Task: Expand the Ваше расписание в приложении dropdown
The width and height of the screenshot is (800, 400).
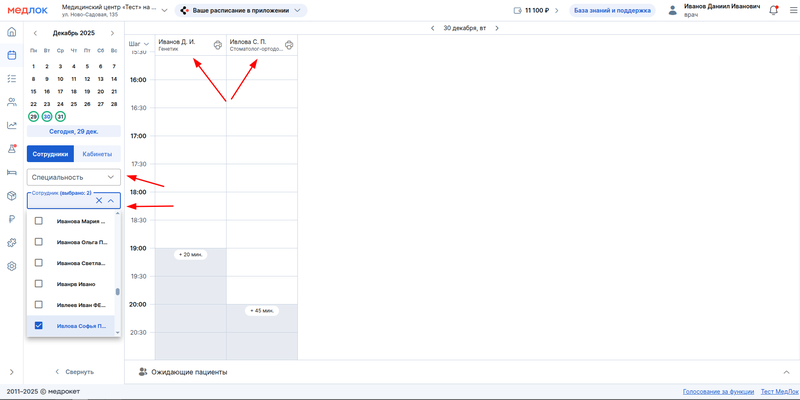Action: pyautogui.click(x=241, y=10)
